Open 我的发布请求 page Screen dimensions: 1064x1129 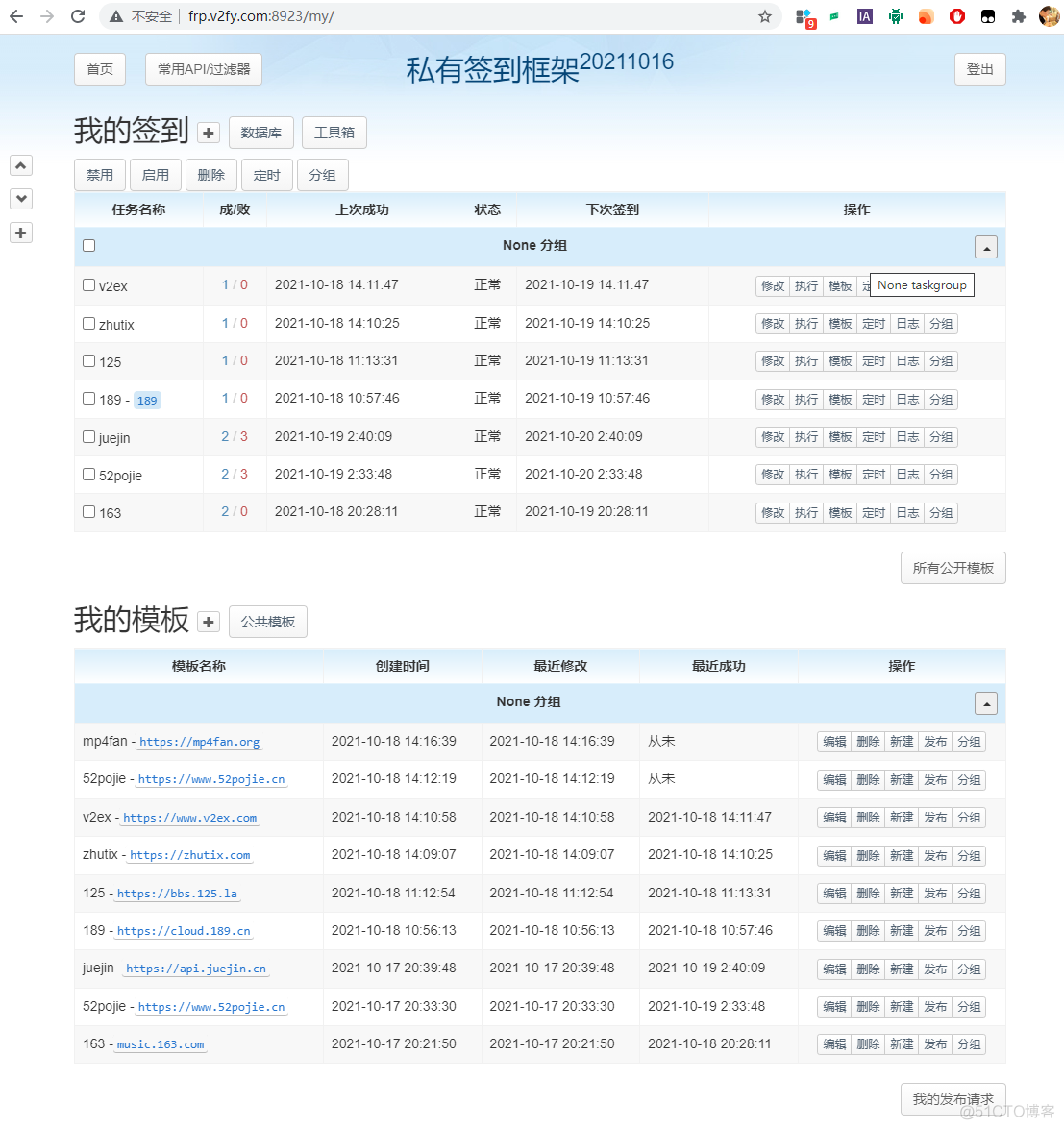(x=953, y=1099)
